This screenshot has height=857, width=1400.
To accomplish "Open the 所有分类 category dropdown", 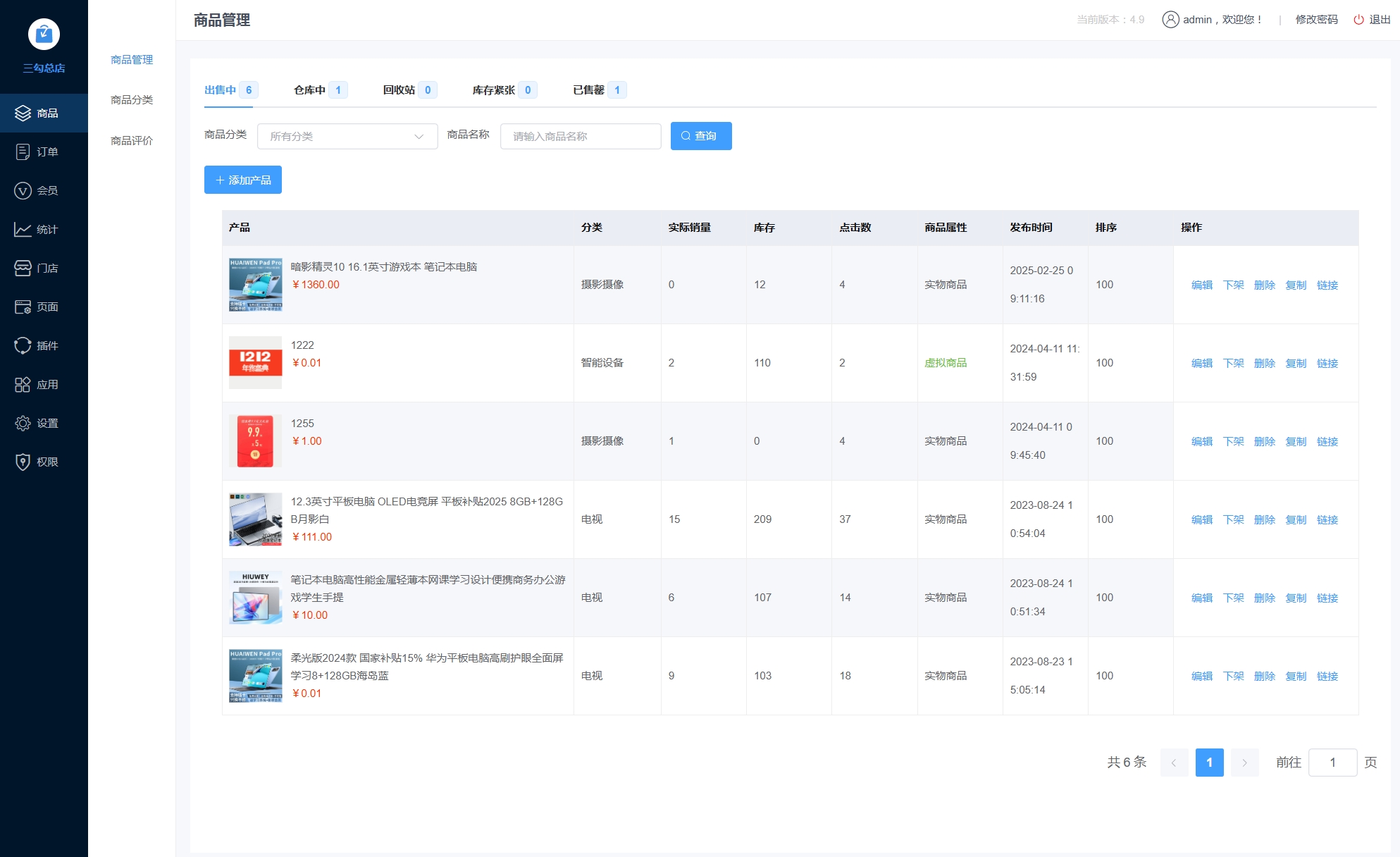I will [347, 136].
